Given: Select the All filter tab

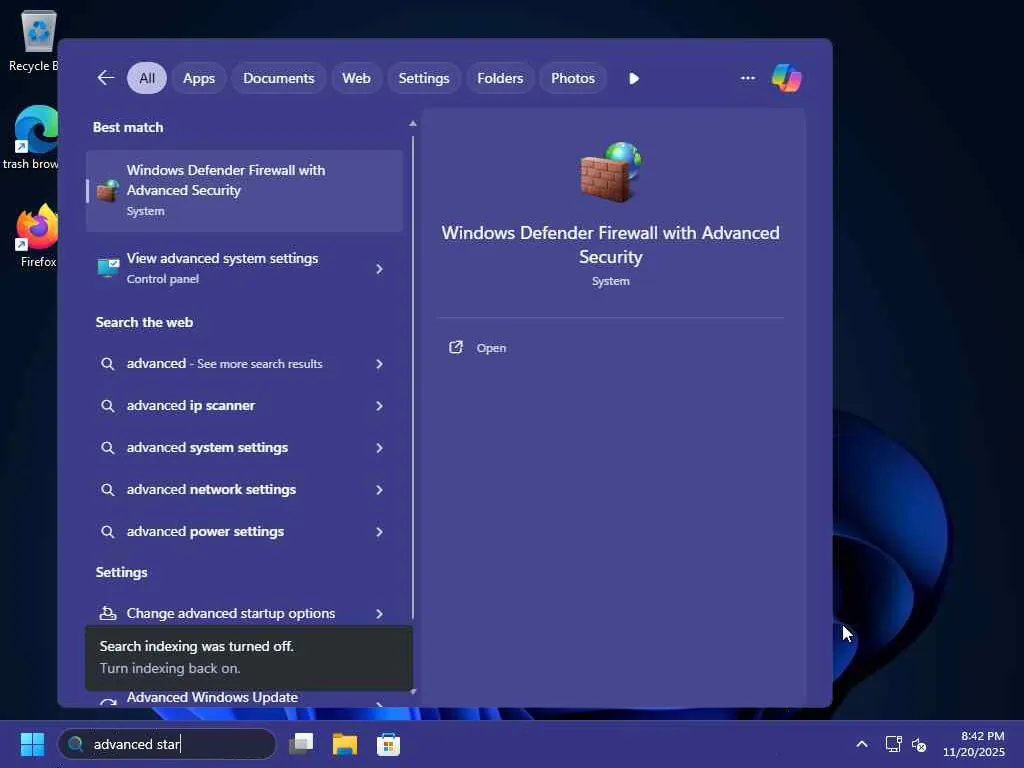Looking at the screenshot, I should click(147, 78).
